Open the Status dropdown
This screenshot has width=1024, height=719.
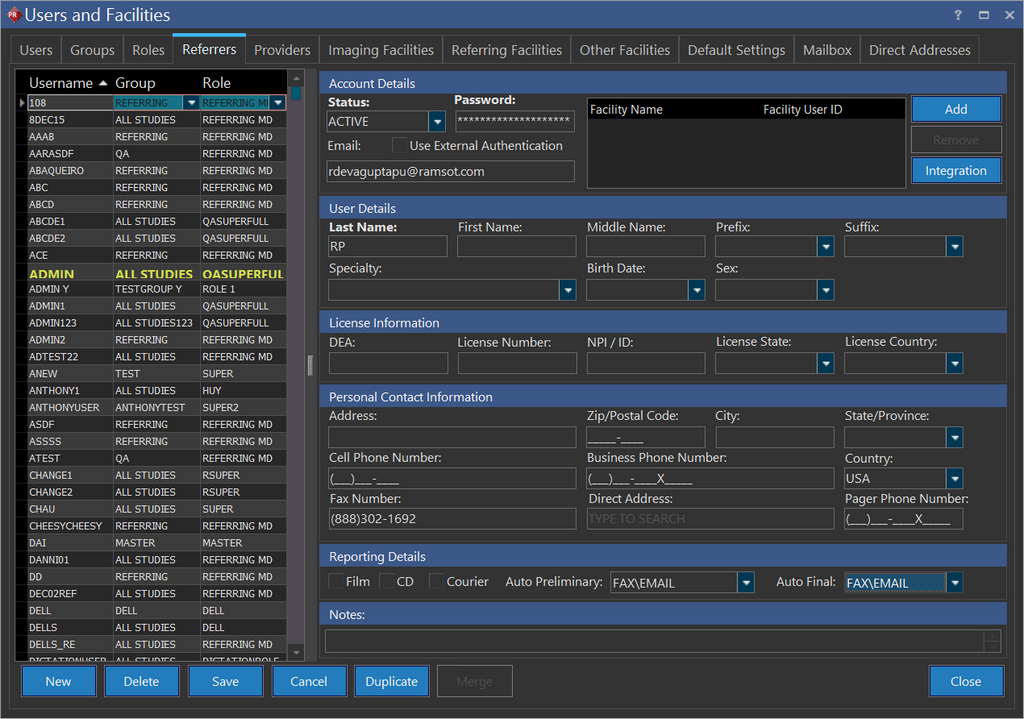pos(437,122)
